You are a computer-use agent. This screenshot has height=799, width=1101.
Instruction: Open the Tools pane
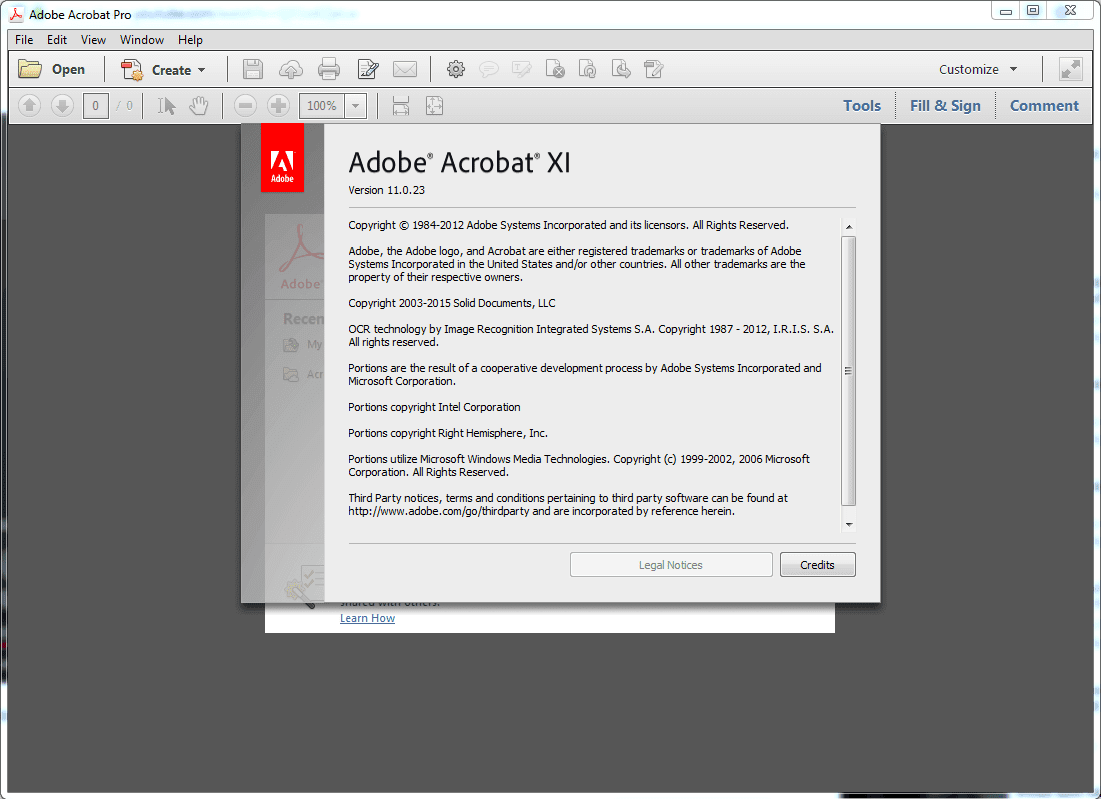point(862,106)
